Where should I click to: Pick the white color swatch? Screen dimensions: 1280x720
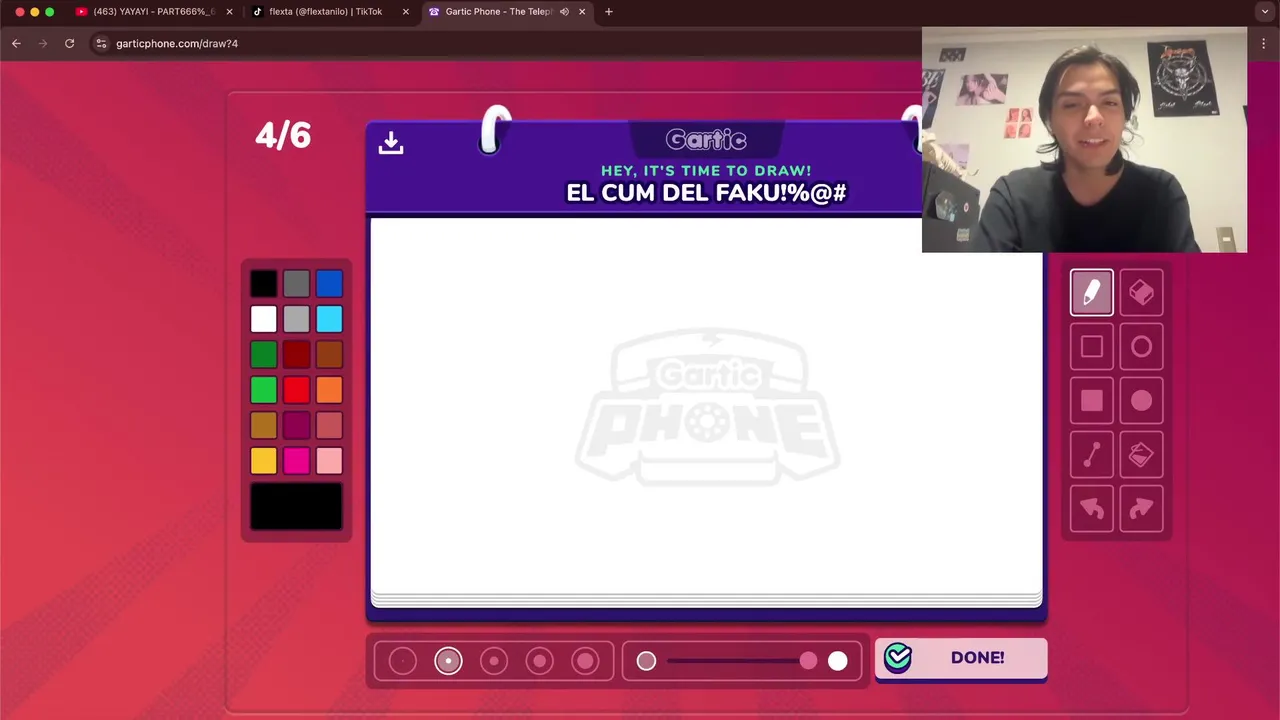(x=263, y=319)
